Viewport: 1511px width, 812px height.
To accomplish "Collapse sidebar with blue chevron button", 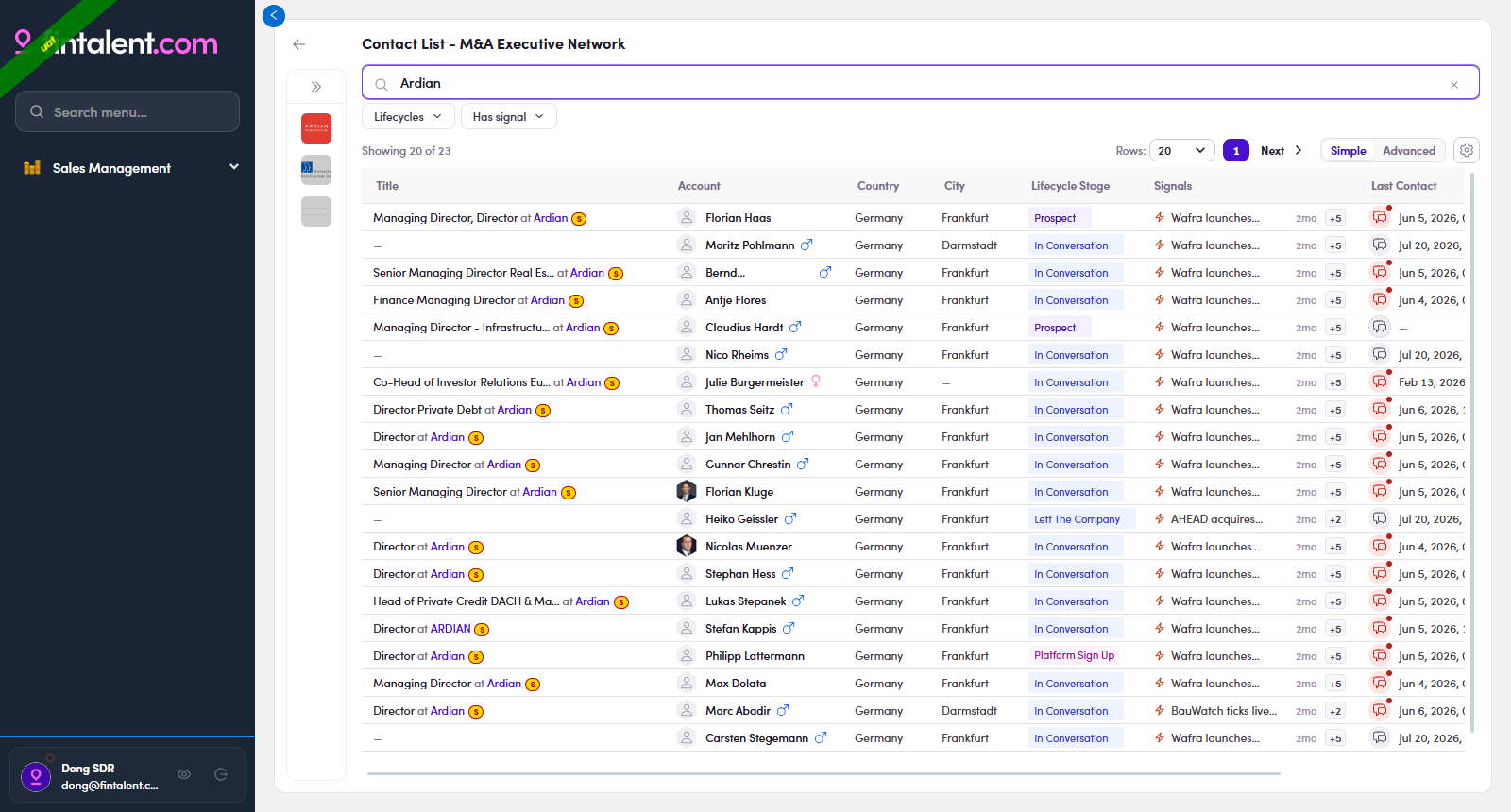I will click(274, 15).
